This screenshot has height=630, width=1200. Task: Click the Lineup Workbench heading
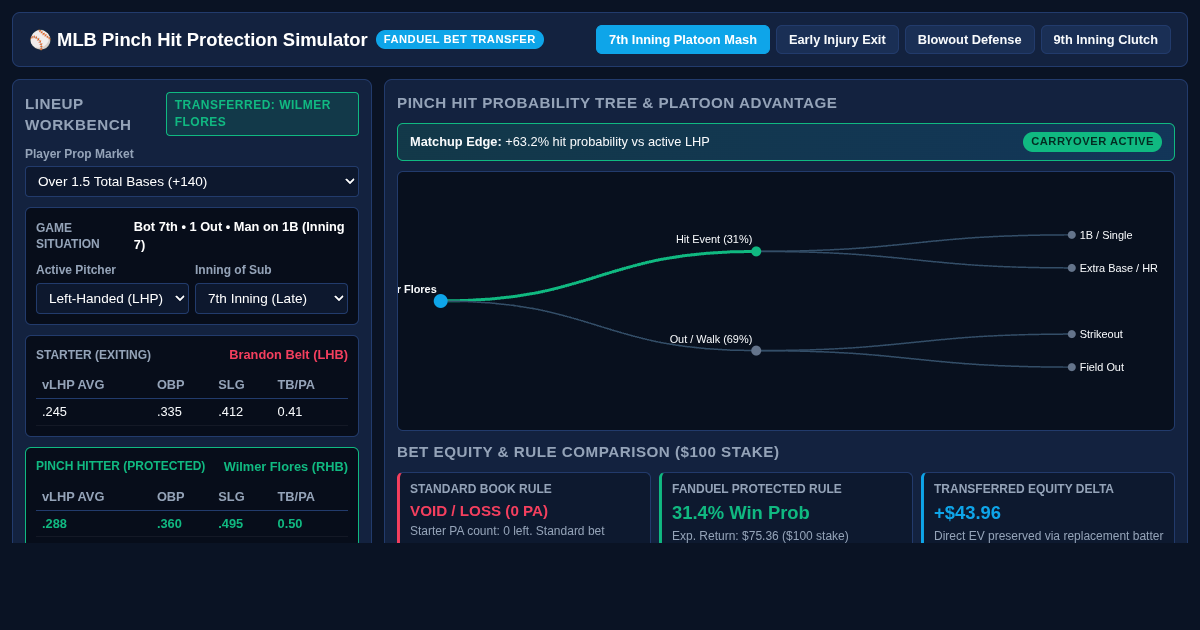(78, 114)
